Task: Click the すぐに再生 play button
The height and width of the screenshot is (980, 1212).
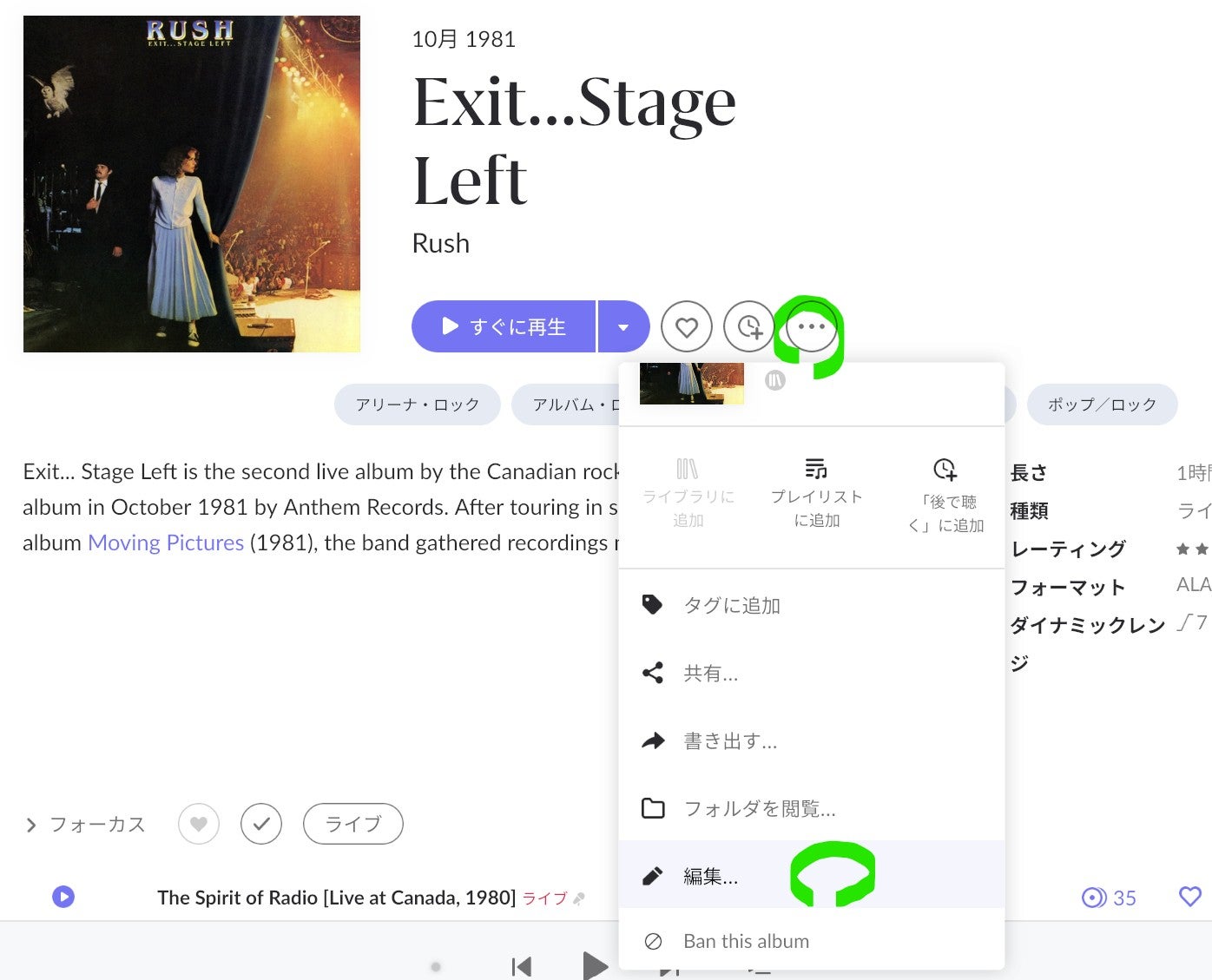Action: coord(504,327)
